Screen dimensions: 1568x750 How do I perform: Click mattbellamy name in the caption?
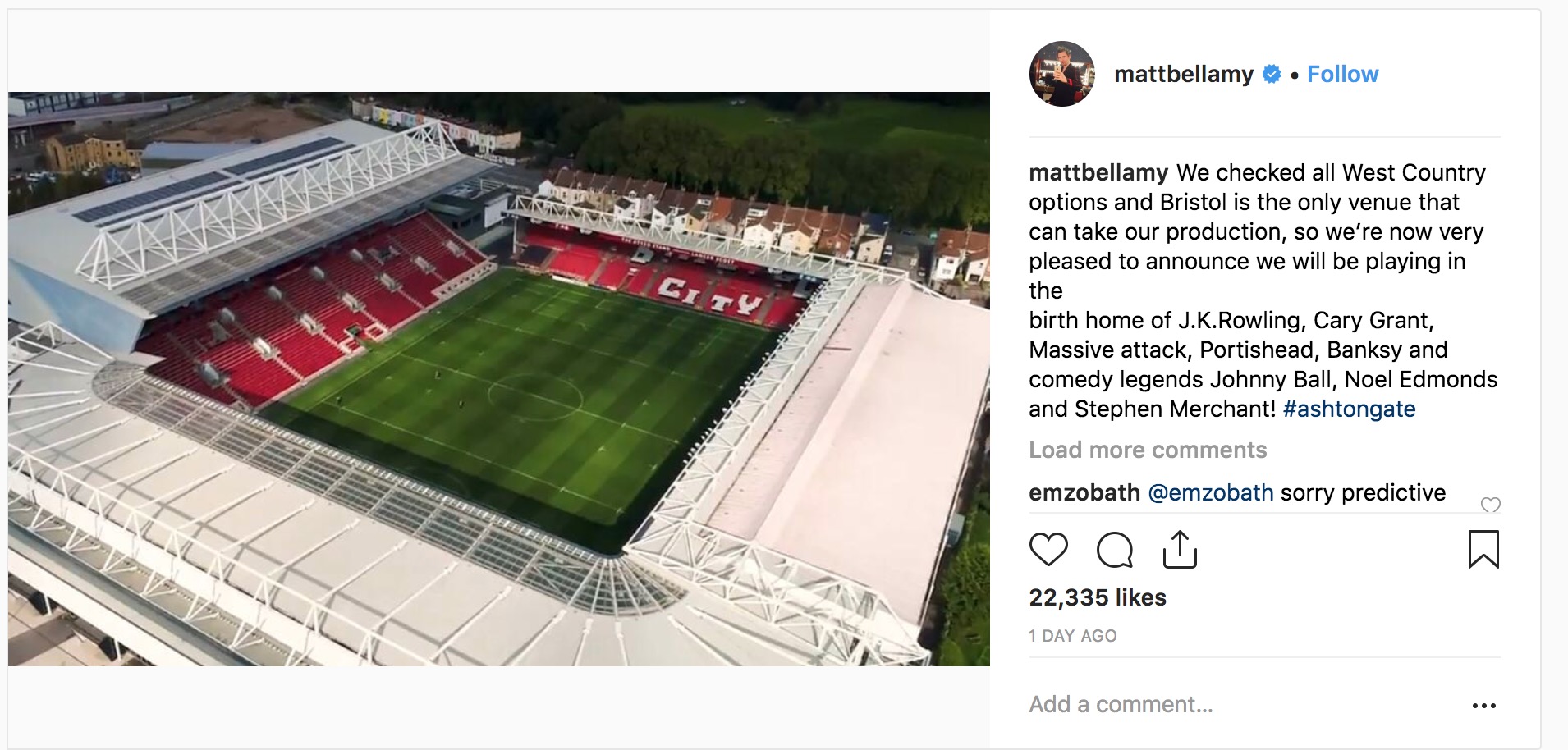click(x=1098, y=172)
